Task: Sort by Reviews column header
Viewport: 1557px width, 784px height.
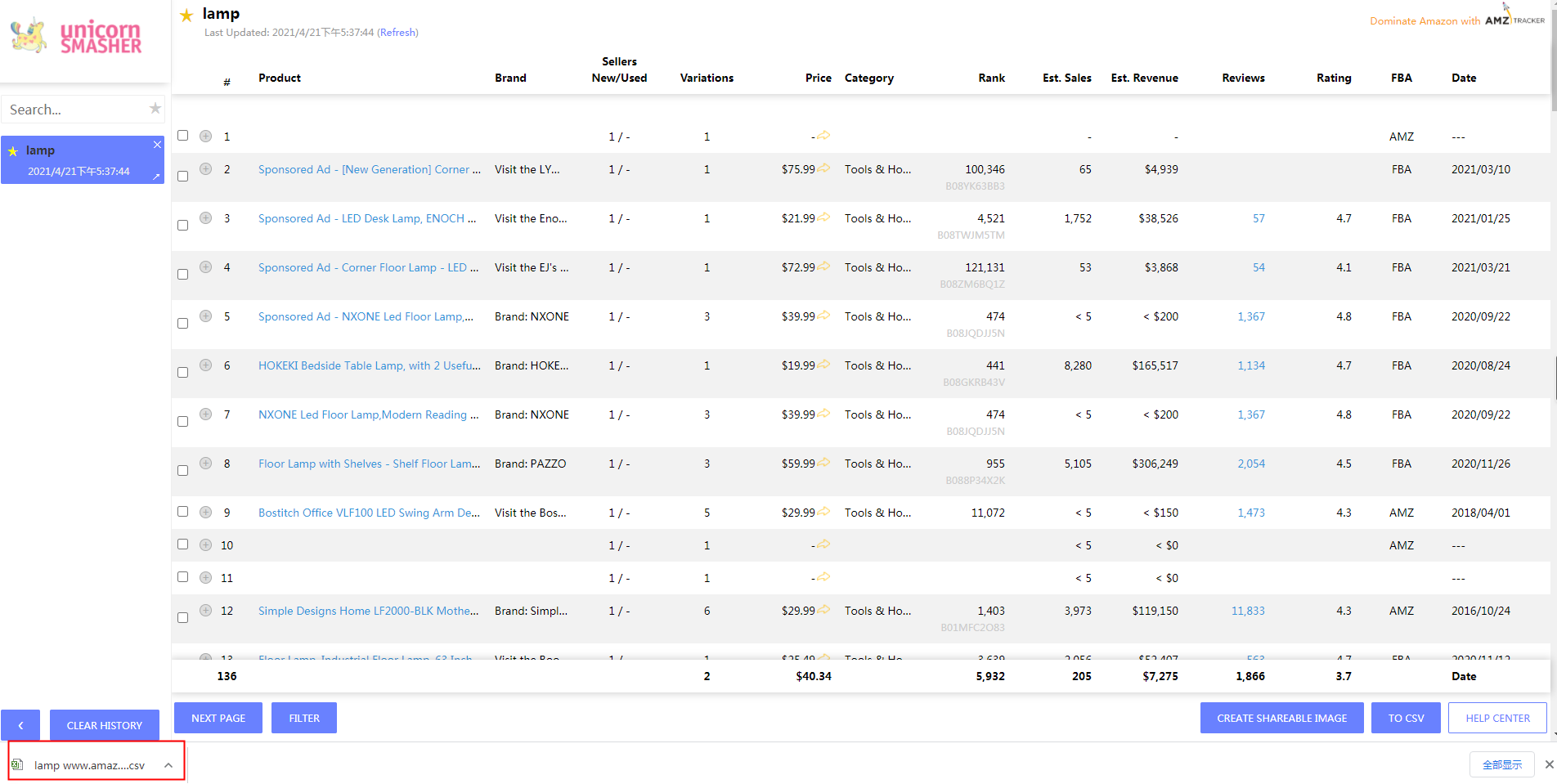Action: [1243, 78]
